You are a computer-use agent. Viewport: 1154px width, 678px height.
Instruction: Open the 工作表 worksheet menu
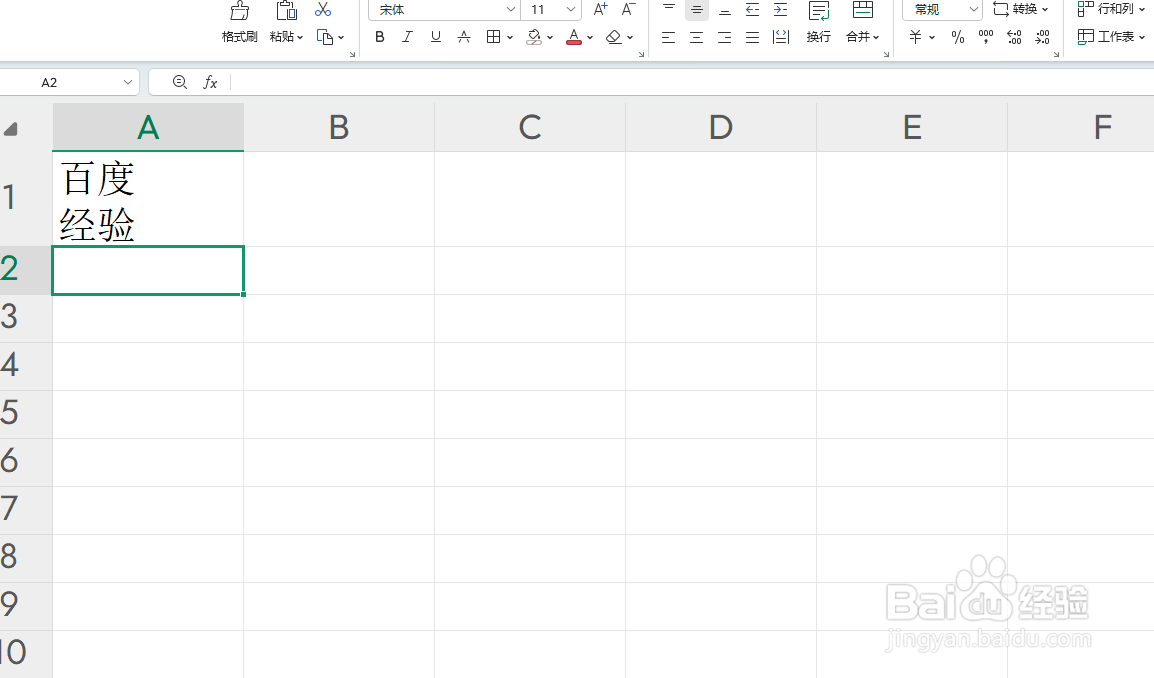tap(1111, 36)
